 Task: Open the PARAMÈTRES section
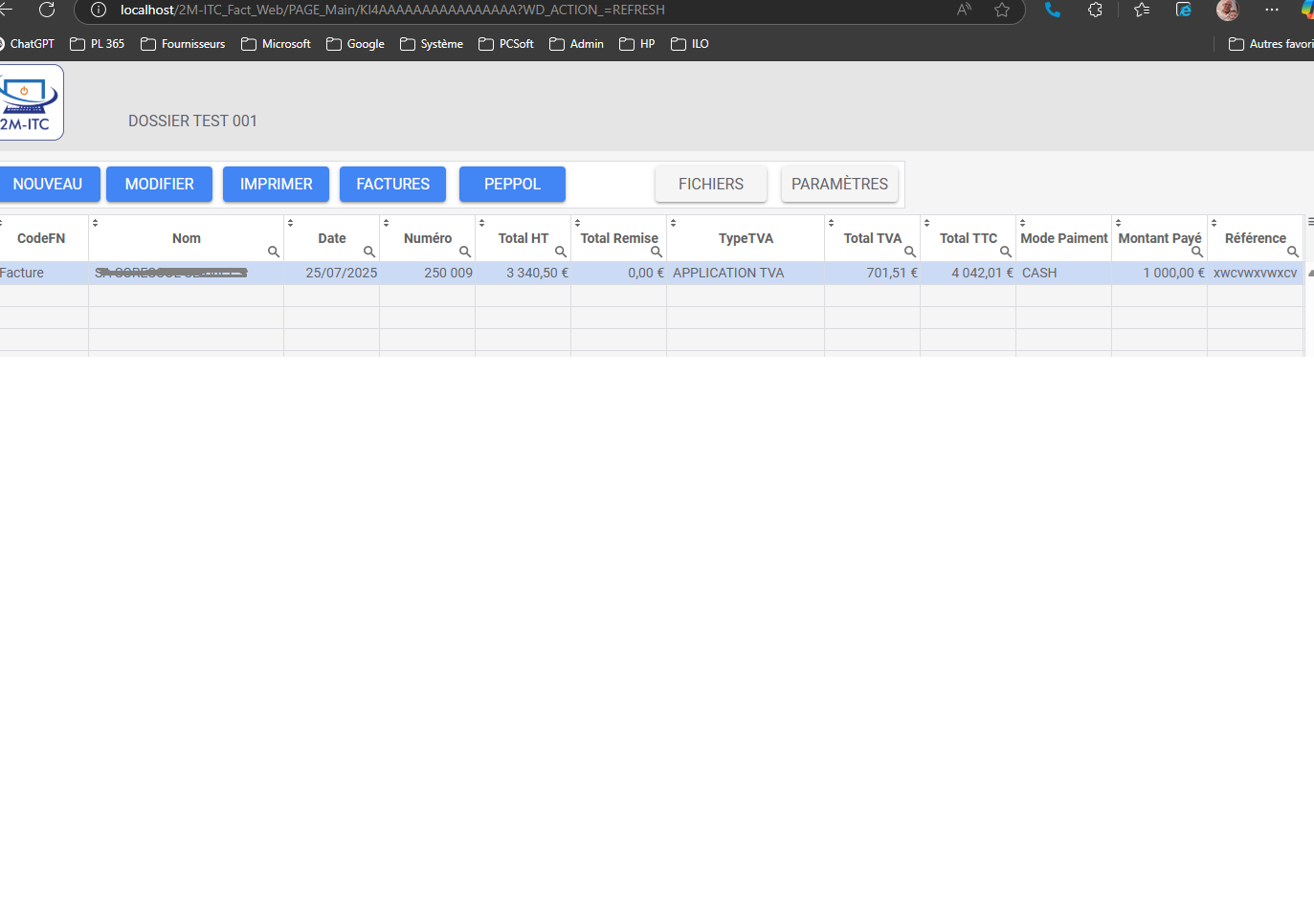(x=839, y=184)
